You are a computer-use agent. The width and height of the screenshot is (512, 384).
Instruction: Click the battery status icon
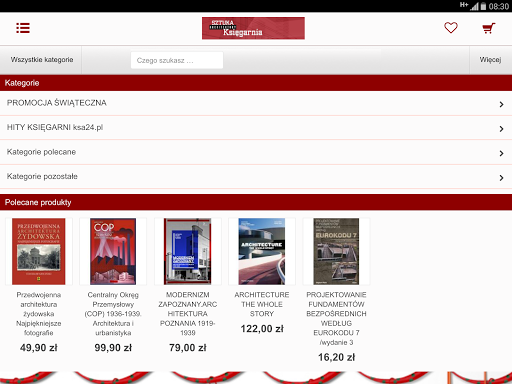coord(483,6)
